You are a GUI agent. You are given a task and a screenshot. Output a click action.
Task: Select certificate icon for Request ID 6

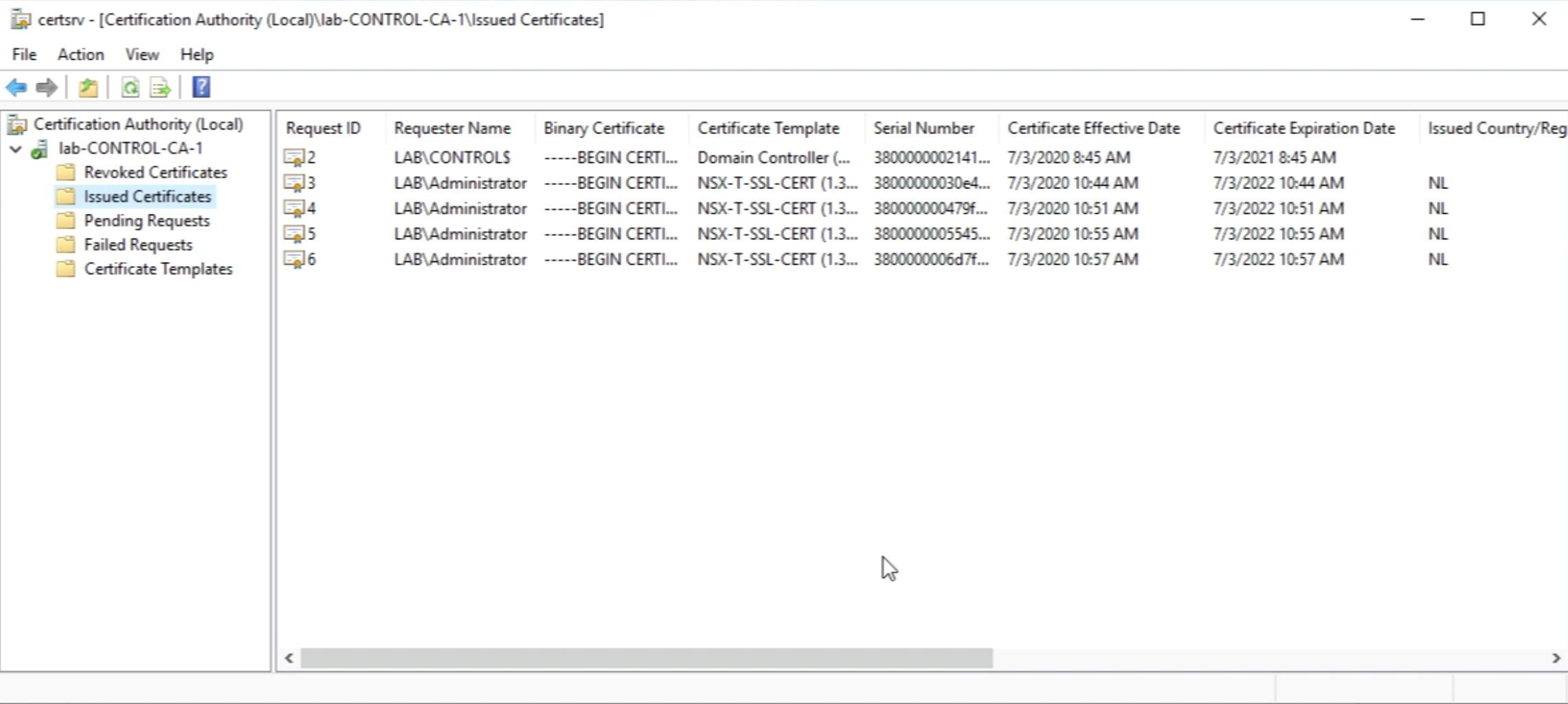[x=294, y=260]
